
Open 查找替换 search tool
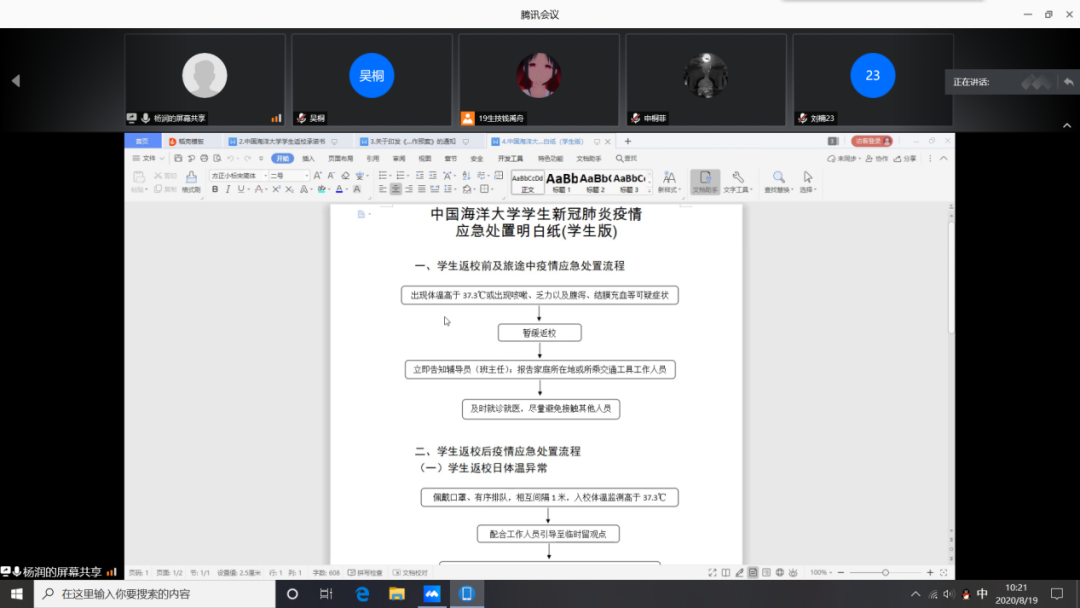pos(778,181)
